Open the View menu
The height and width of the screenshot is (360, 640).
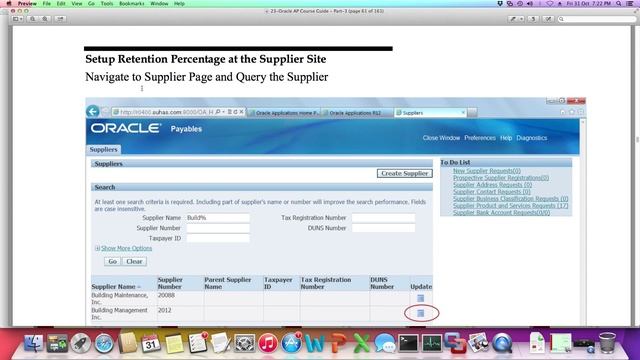77,3
